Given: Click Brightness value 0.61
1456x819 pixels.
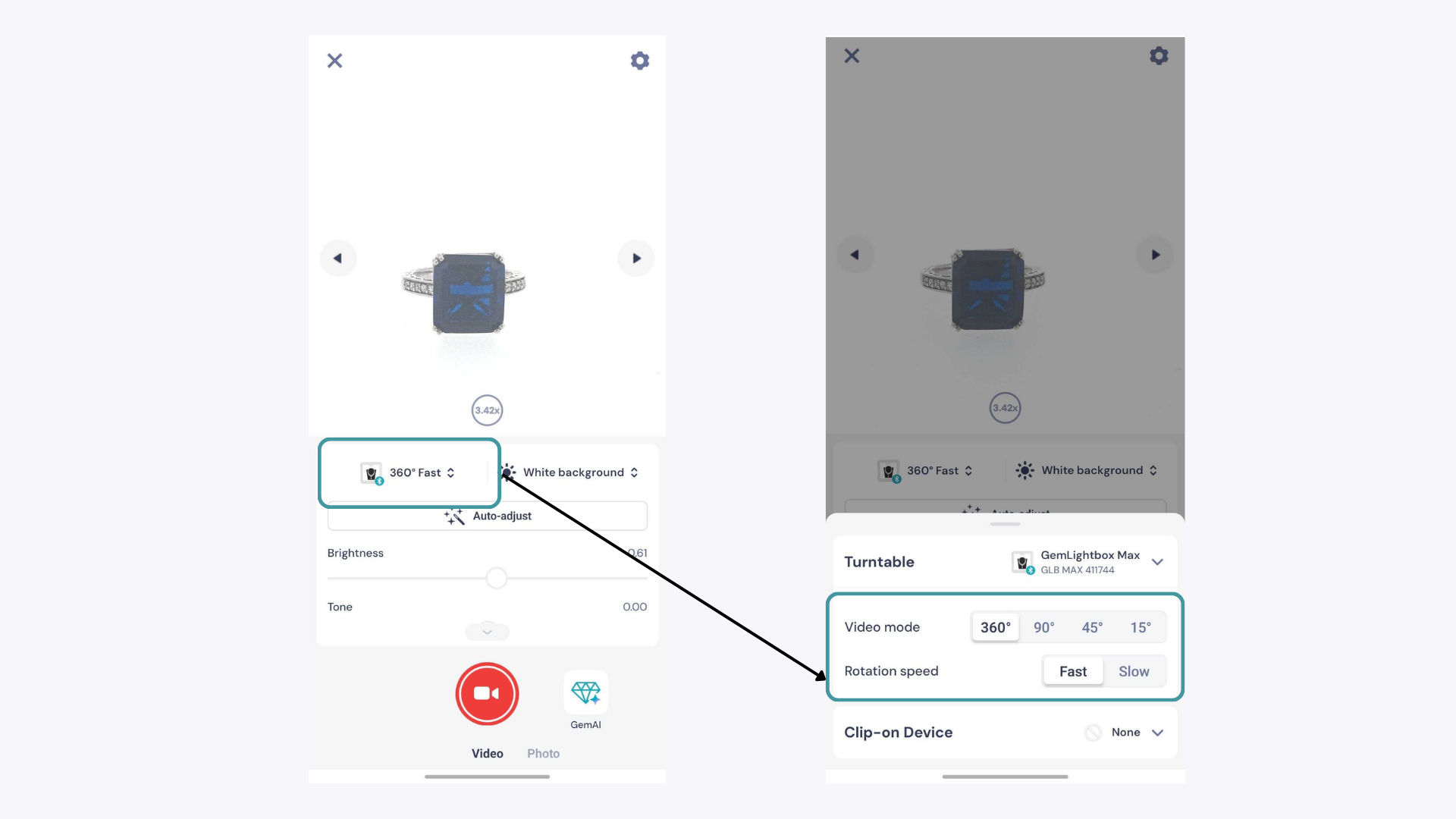Looking at the screenshot, I should pos(638,553).
